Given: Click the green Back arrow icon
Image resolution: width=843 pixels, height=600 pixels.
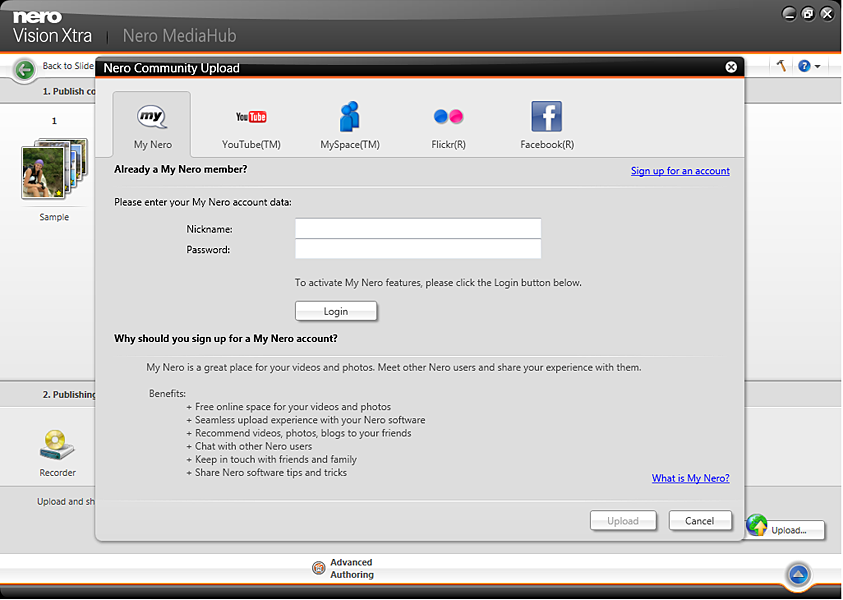Looking at the screenshot, I should click(24, 68).
